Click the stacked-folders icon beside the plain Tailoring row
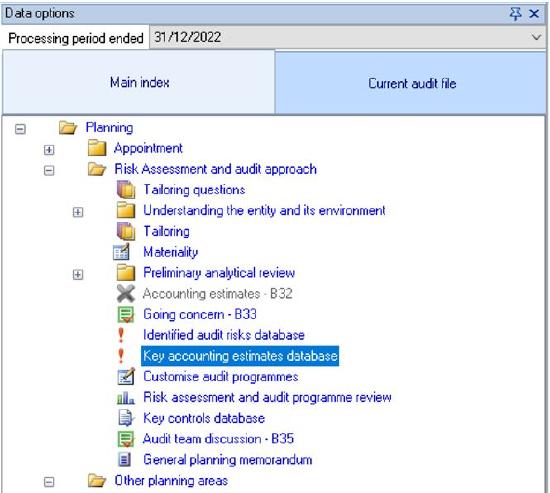Viewport: 550px width, 493px height. coord(126,231)
